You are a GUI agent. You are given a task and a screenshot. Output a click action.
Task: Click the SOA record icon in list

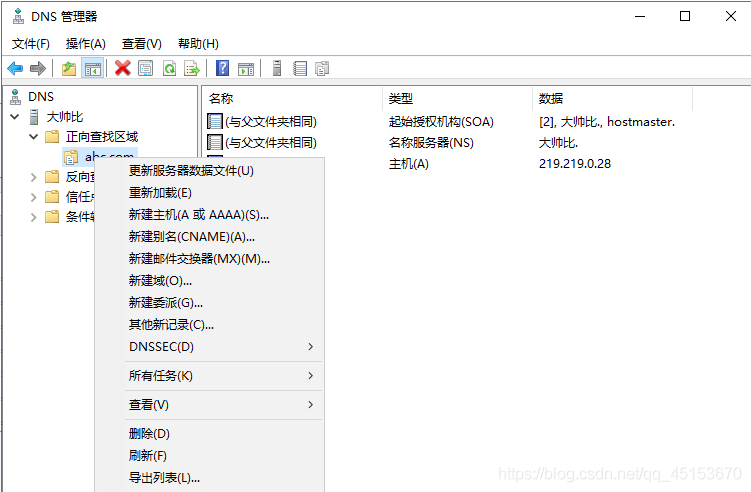215,121
